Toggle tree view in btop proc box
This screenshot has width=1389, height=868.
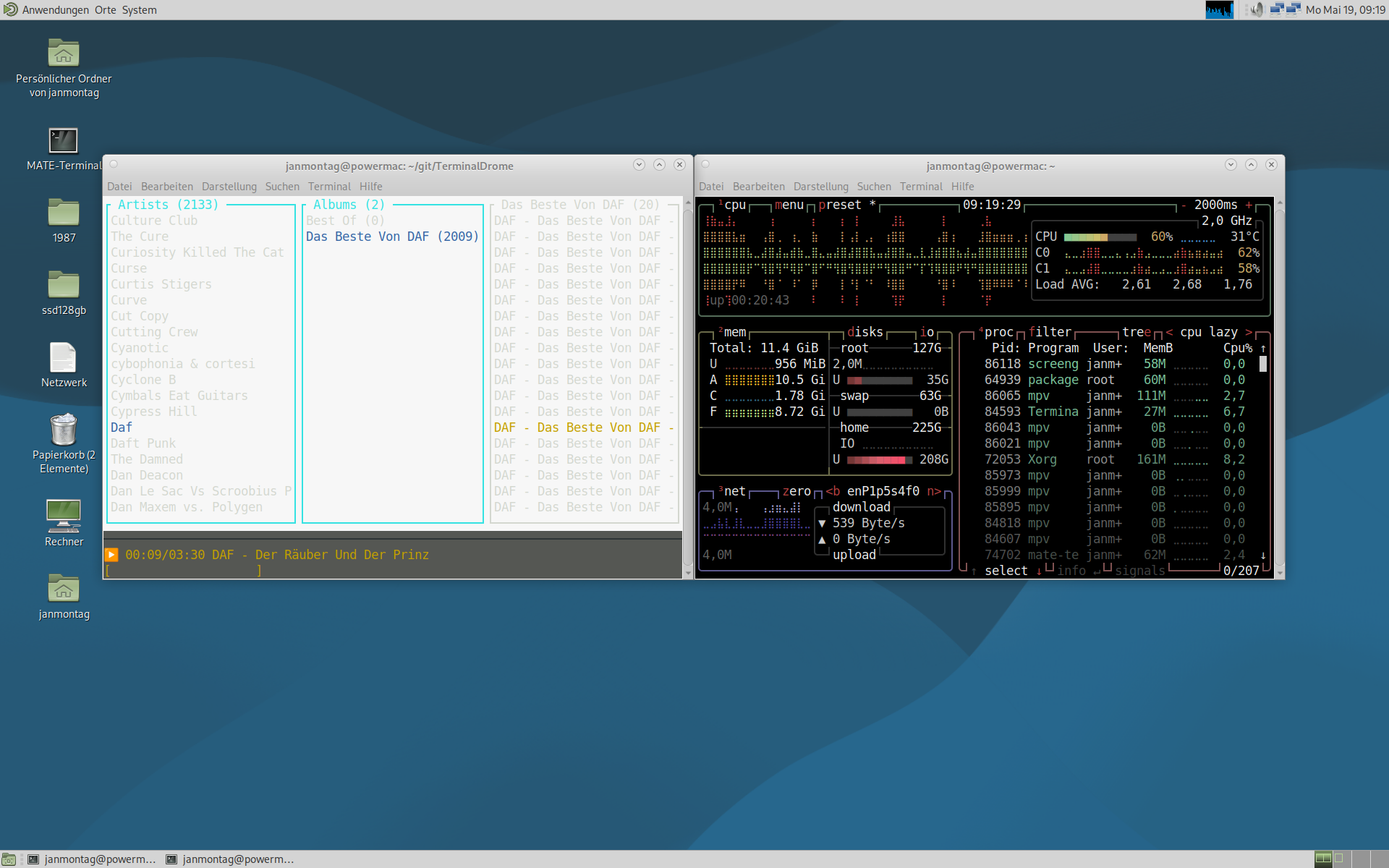(x=1137, y=332)
